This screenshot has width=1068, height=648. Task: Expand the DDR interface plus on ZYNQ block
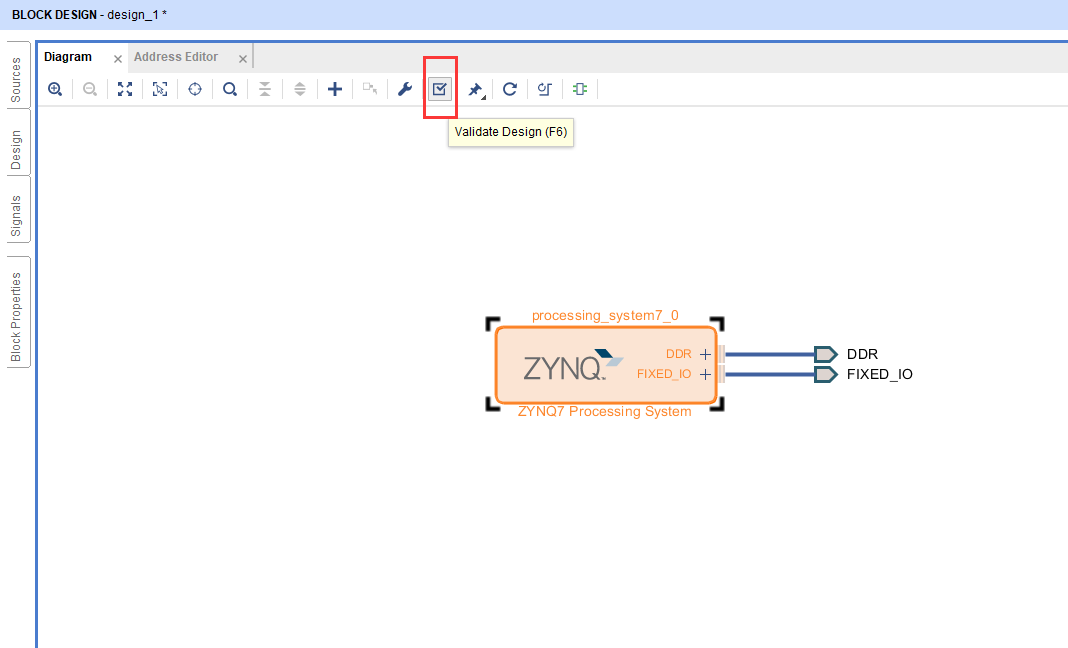(x=706, y=354)
